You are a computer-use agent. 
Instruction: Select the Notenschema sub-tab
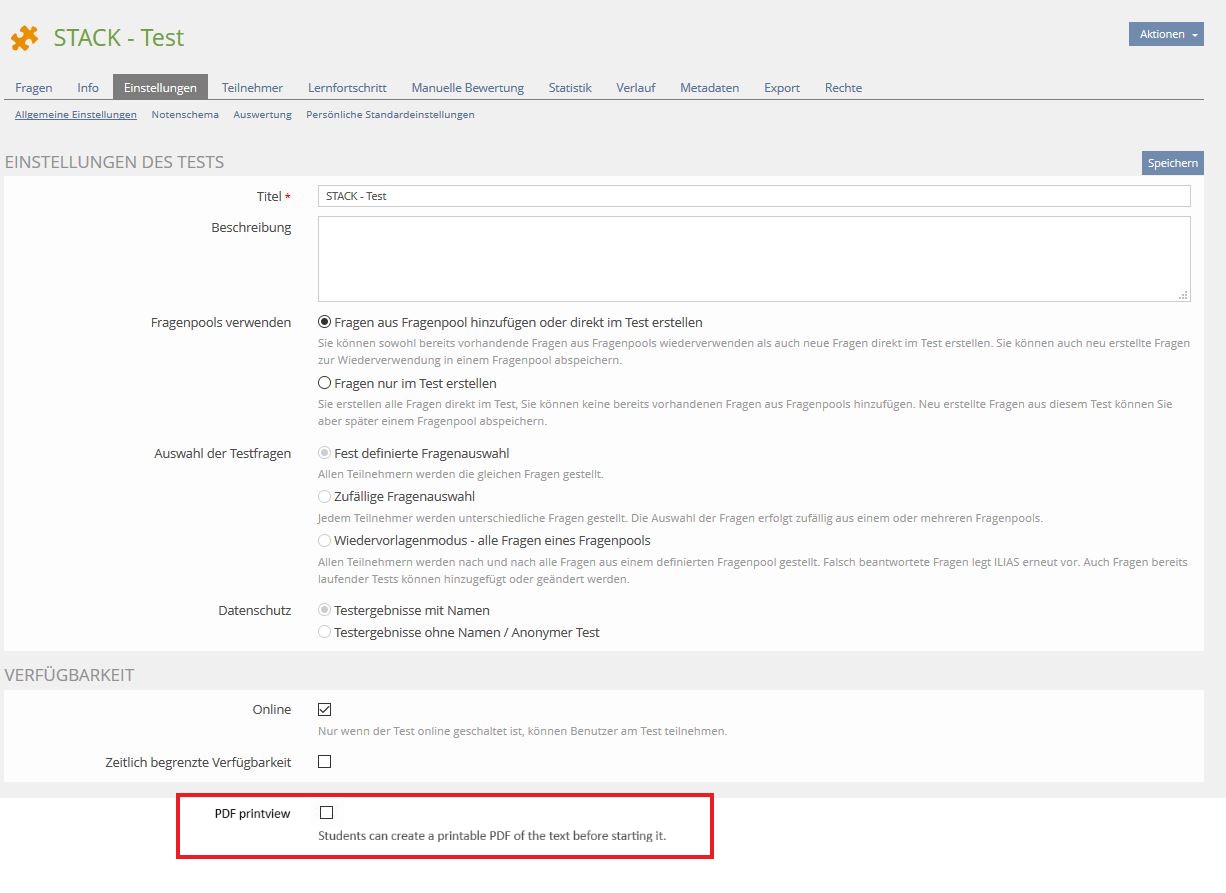tap(185, 115)
